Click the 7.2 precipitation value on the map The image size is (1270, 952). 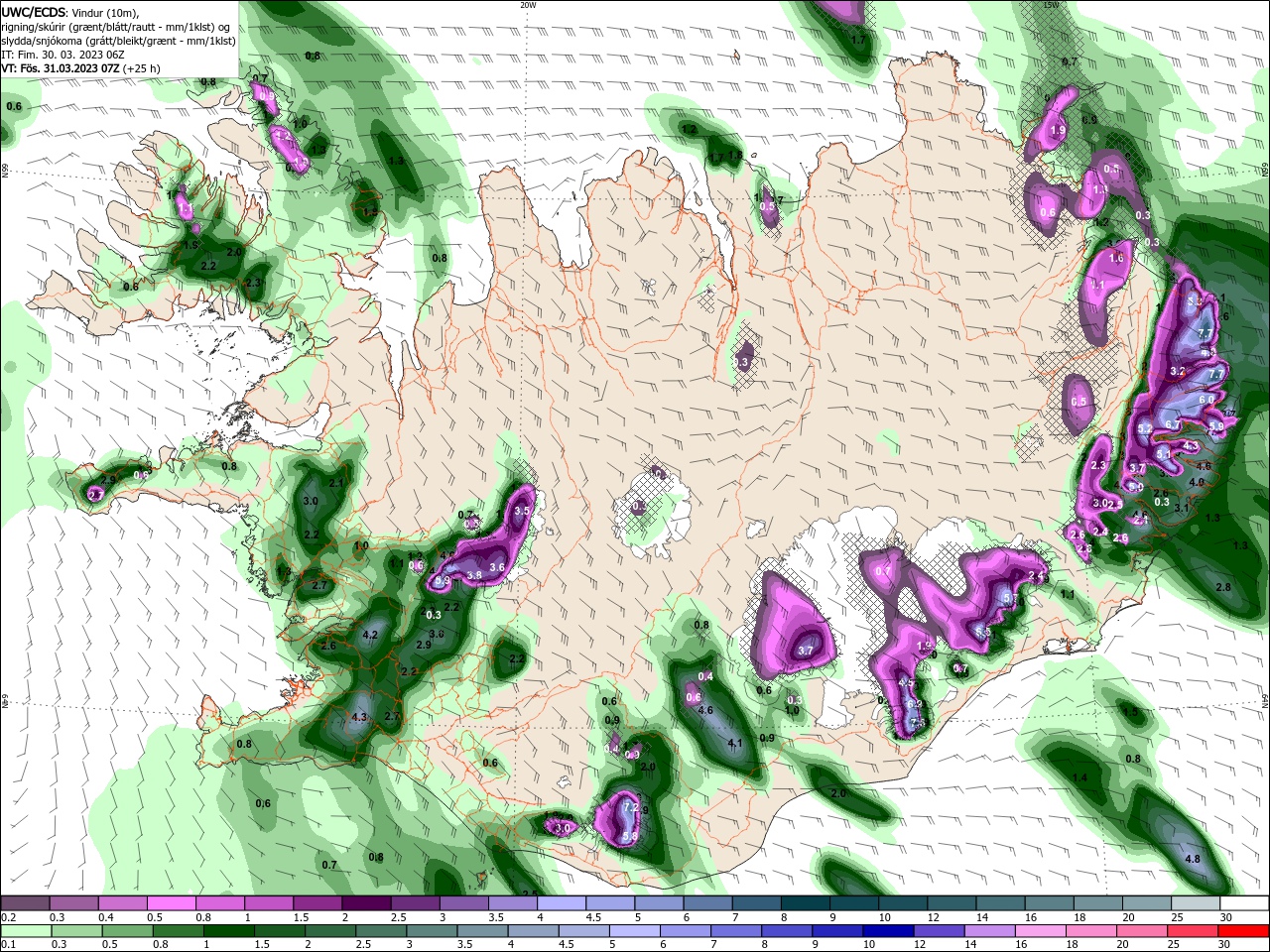[x=629, y=808]
